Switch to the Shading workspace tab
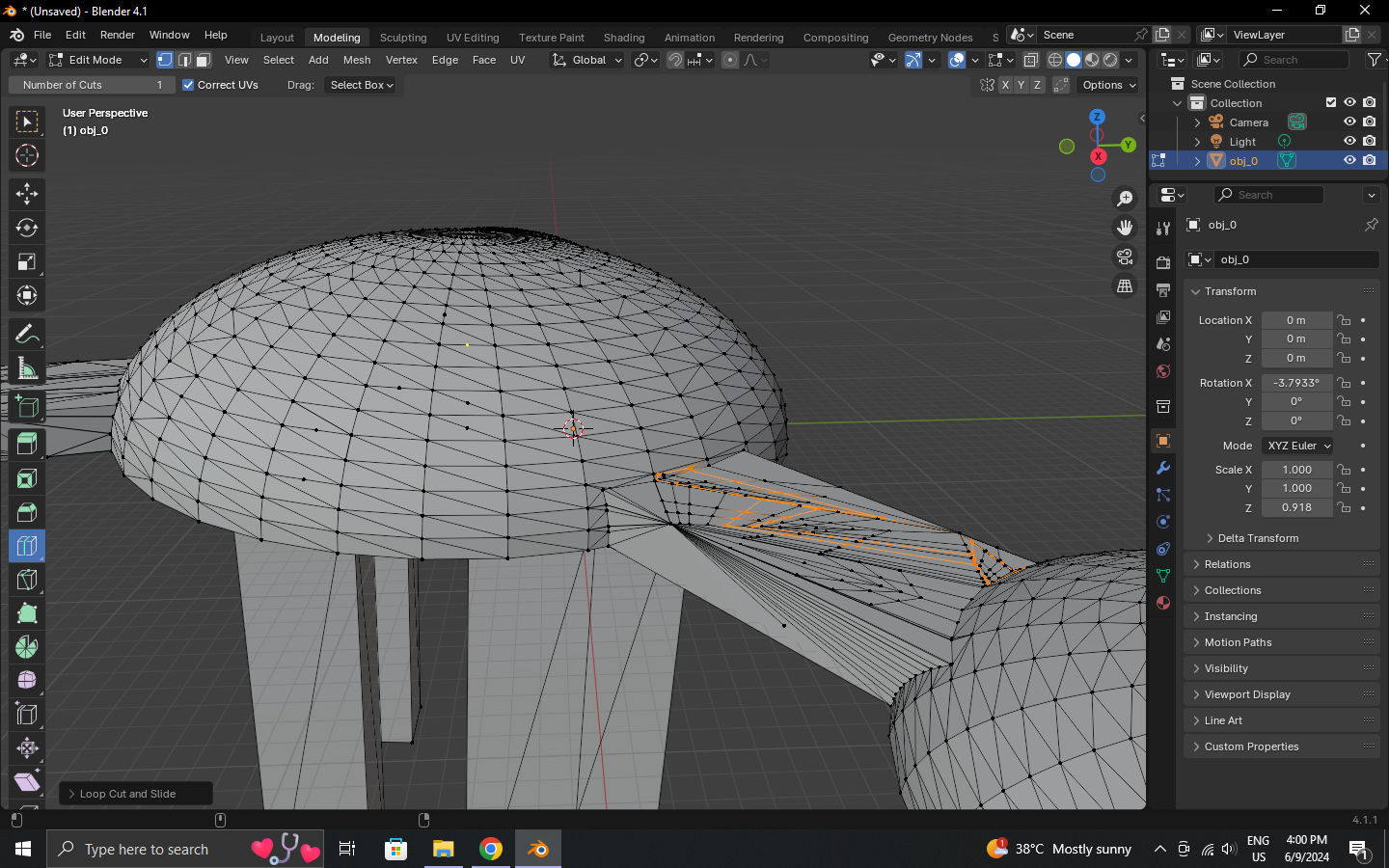Image resolution: width=1389 pixels, height=868 pixels. [624, 38]
